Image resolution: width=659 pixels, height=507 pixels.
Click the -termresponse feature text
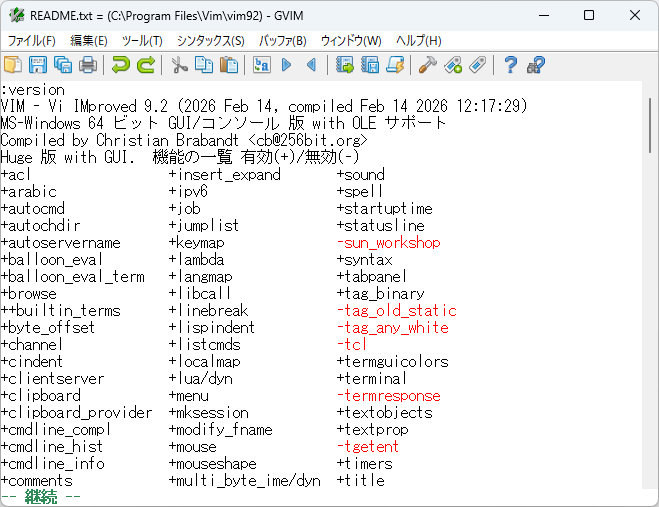tap(389, 396)
